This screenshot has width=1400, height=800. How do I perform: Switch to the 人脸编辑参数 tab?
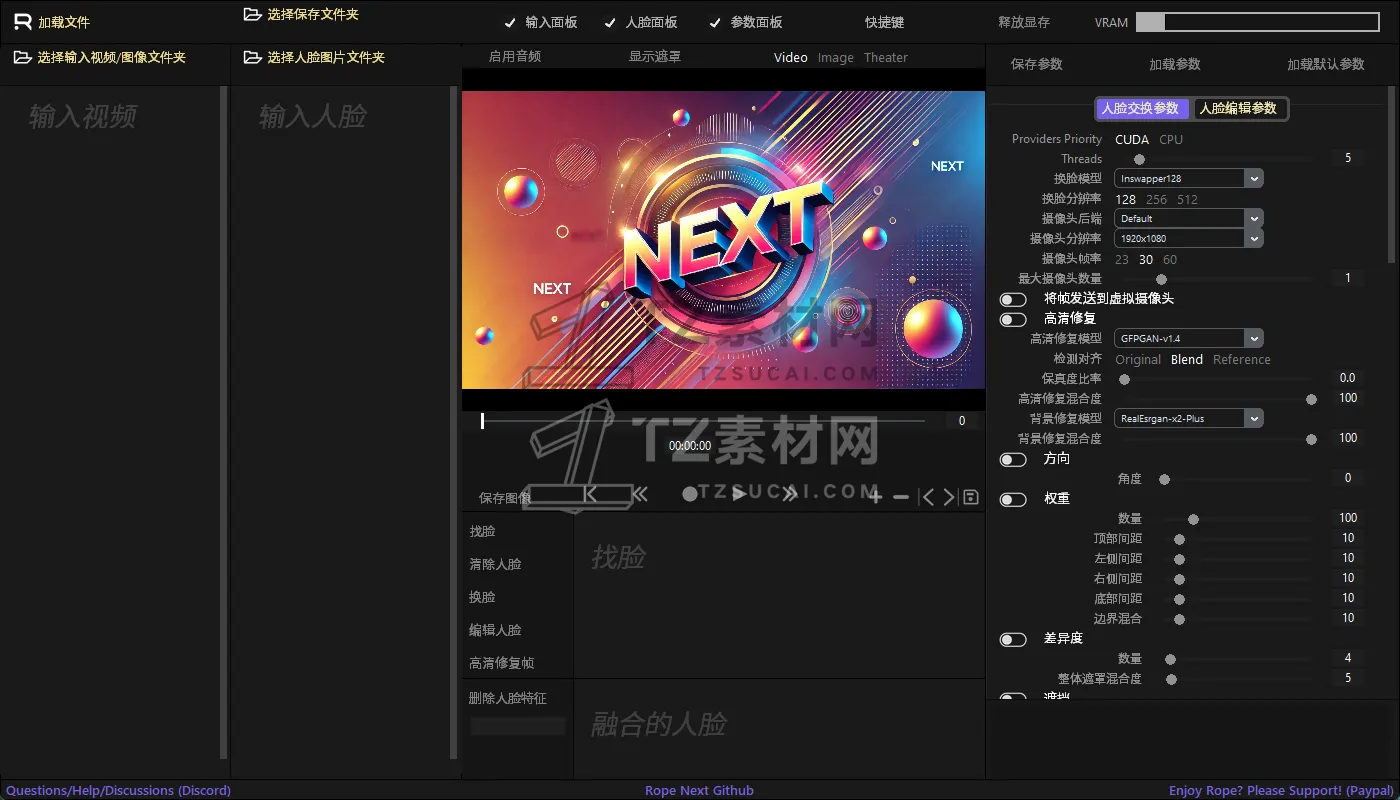1238,108
